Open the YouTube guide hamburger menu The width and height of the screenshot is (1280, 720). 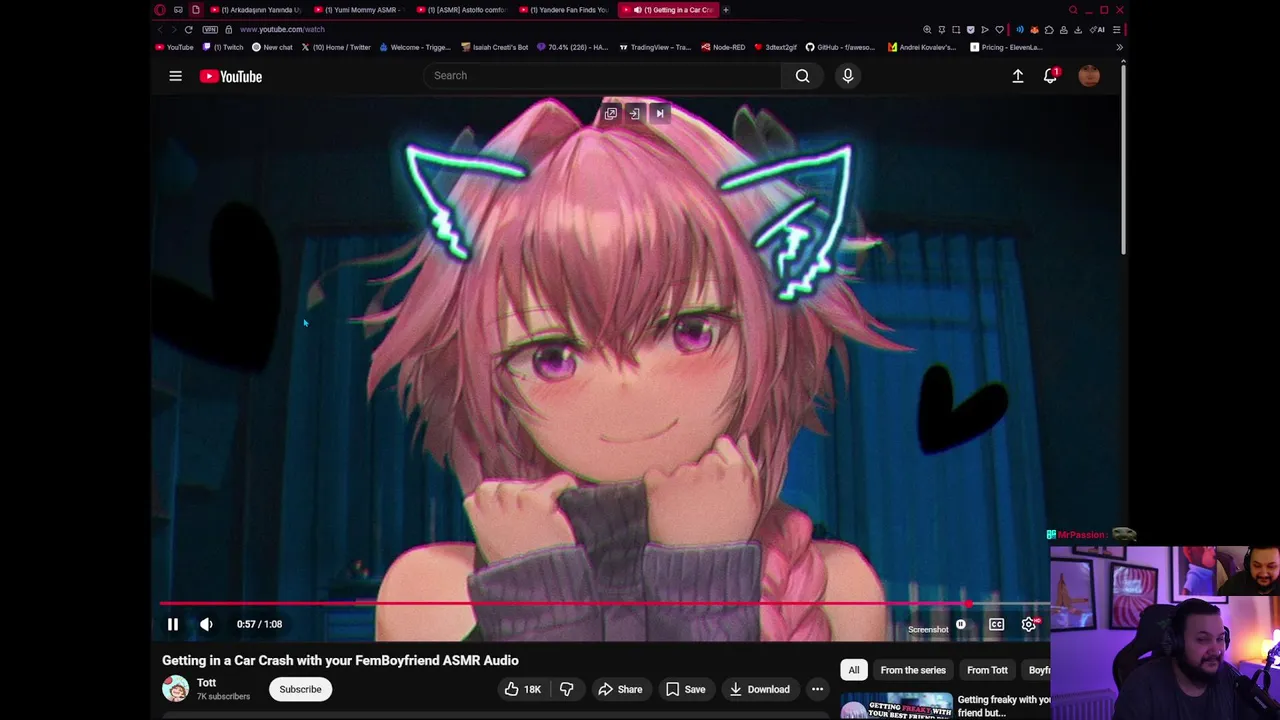175,76
